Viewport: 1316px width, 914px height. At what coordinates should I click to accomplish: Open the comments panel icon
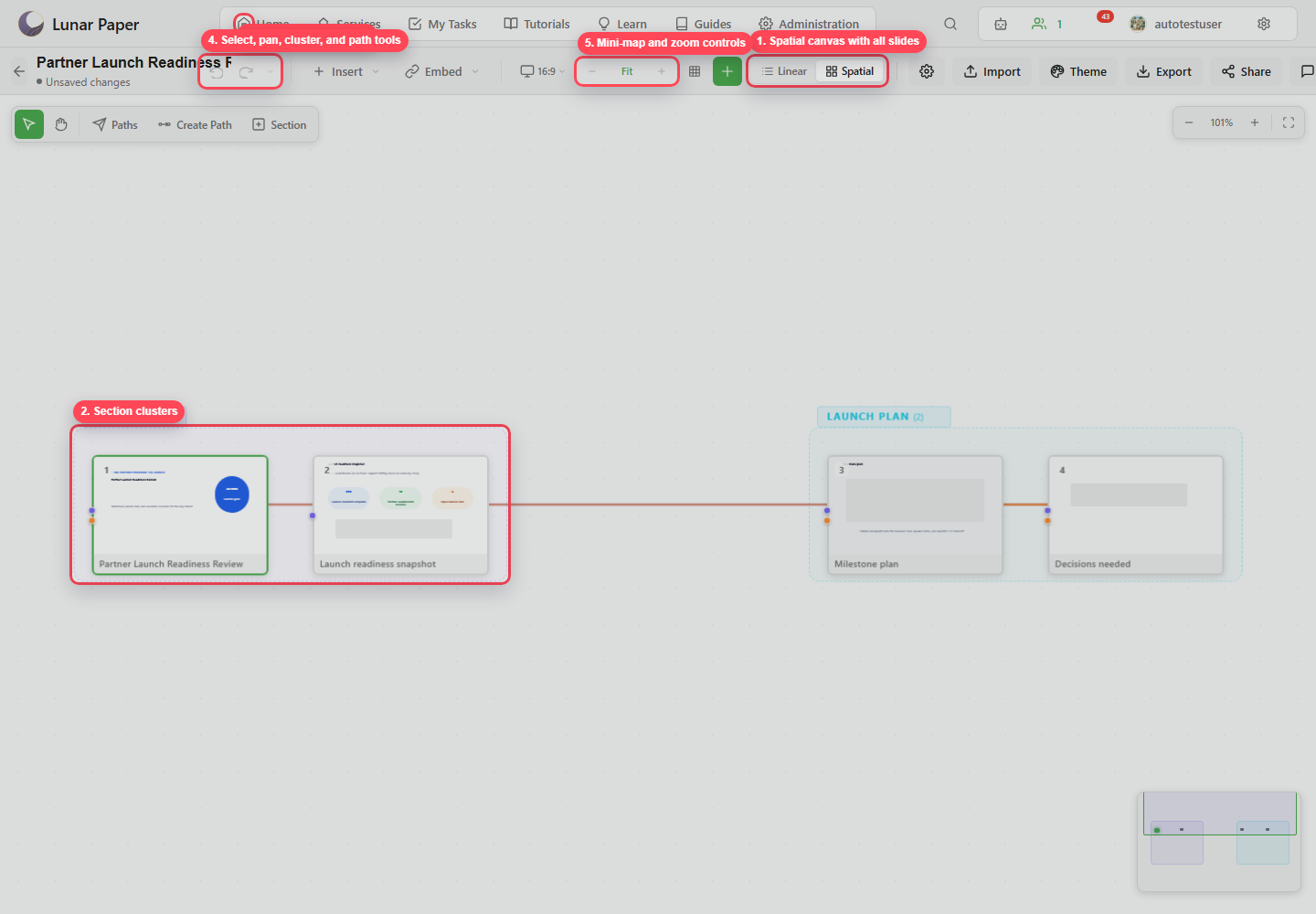pos(1307,71)
